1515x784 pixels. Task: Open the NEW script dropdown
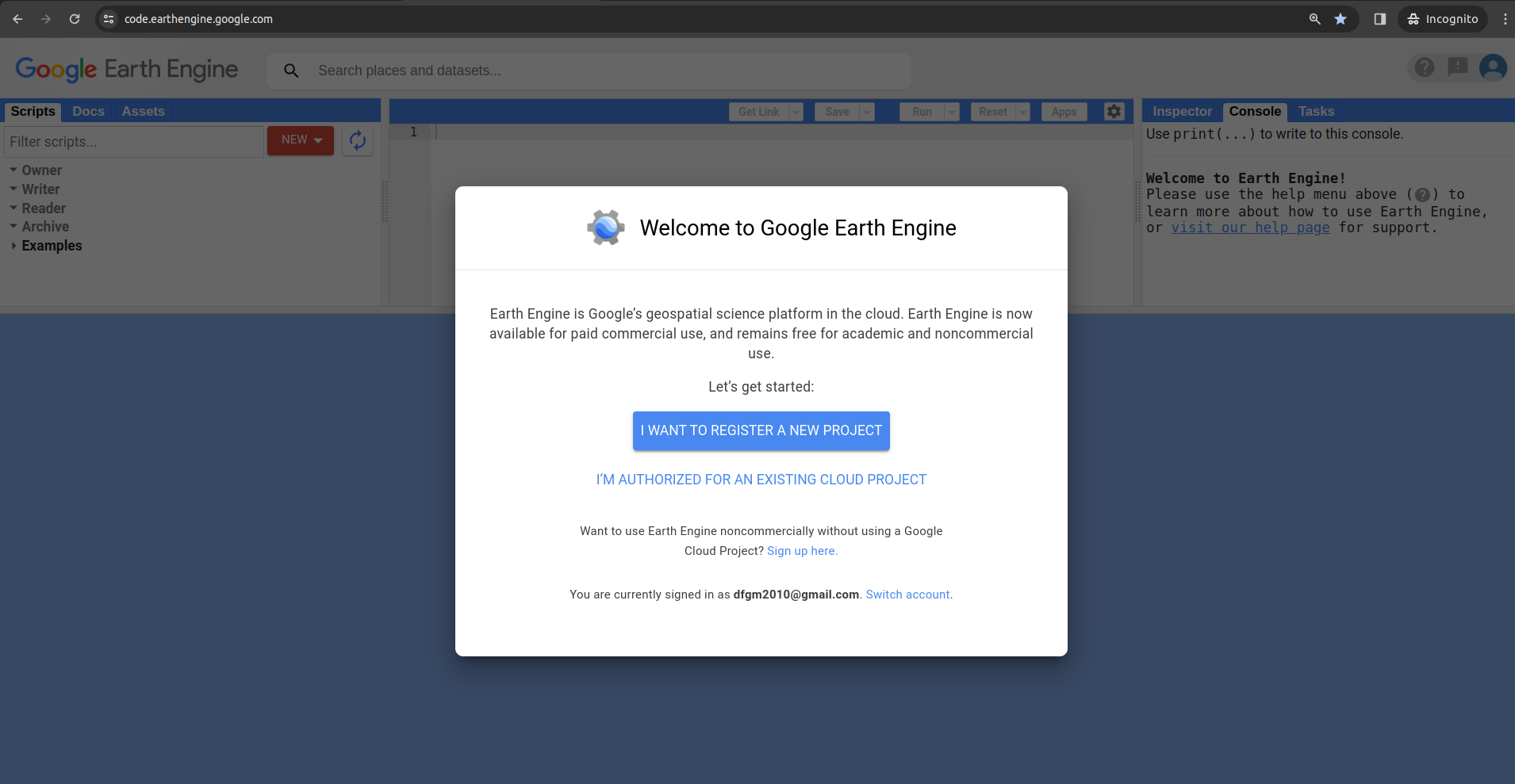[x=300, y=140]
